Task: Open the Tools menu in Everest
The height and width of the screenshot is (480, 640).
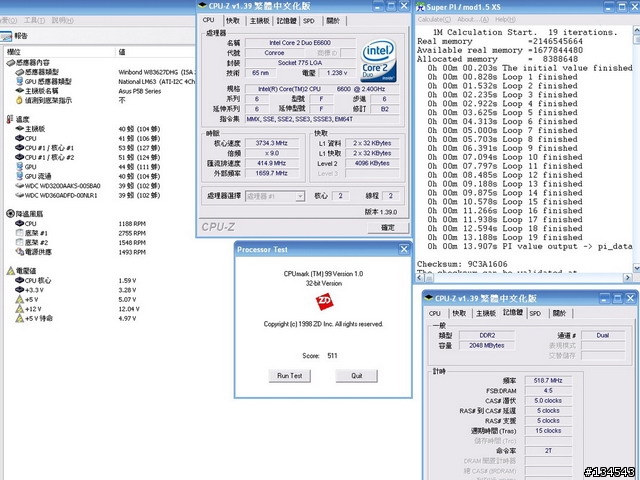Action: (34, 20)
